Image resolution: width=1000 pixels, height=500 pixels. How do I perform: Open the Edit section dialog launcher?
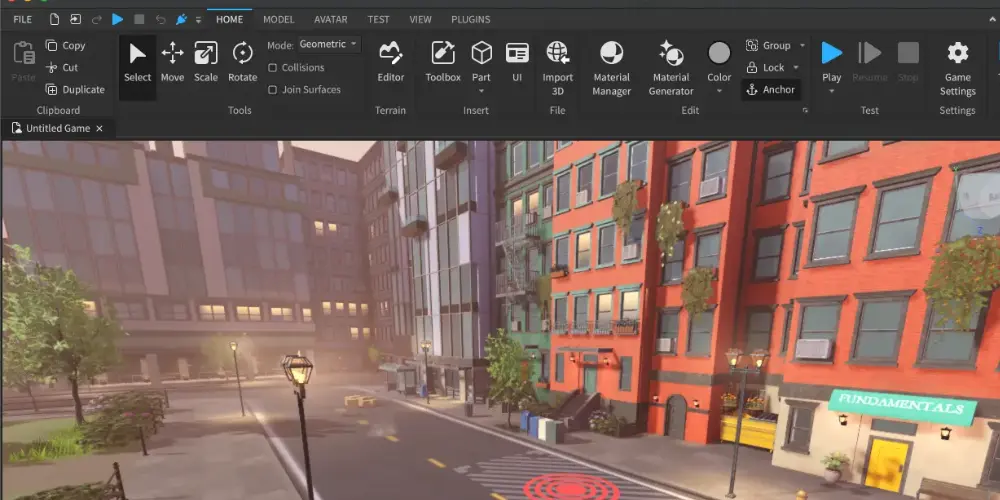[805, 110]
